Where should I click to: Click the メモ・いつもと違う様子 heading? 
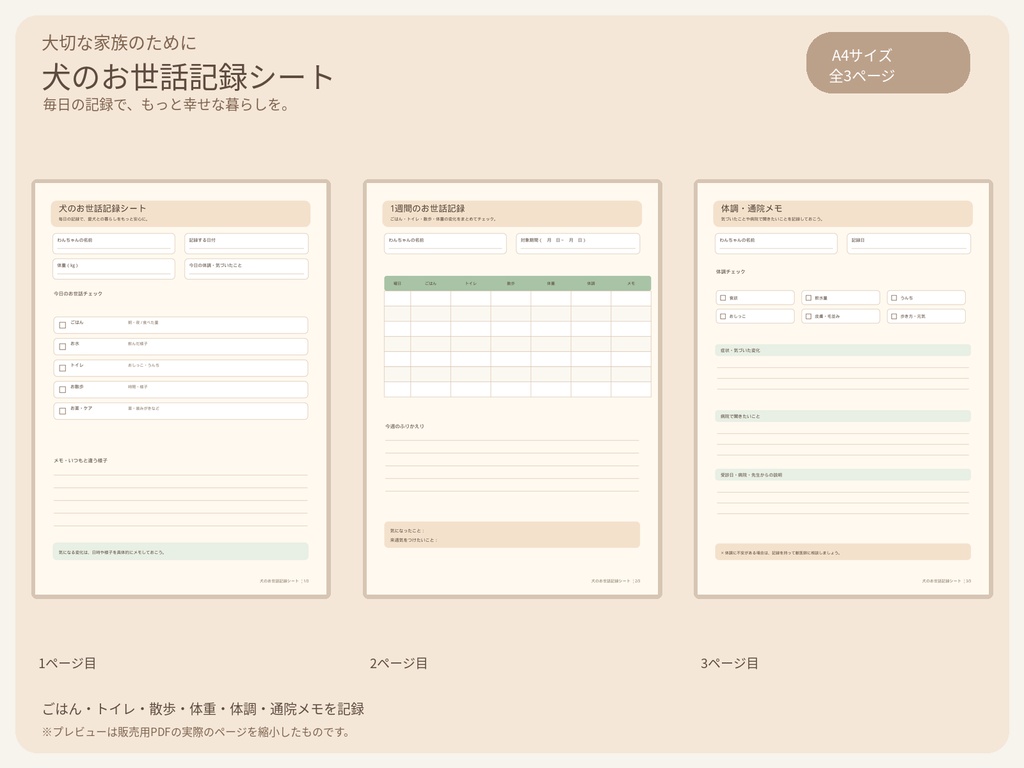(80, 460)
